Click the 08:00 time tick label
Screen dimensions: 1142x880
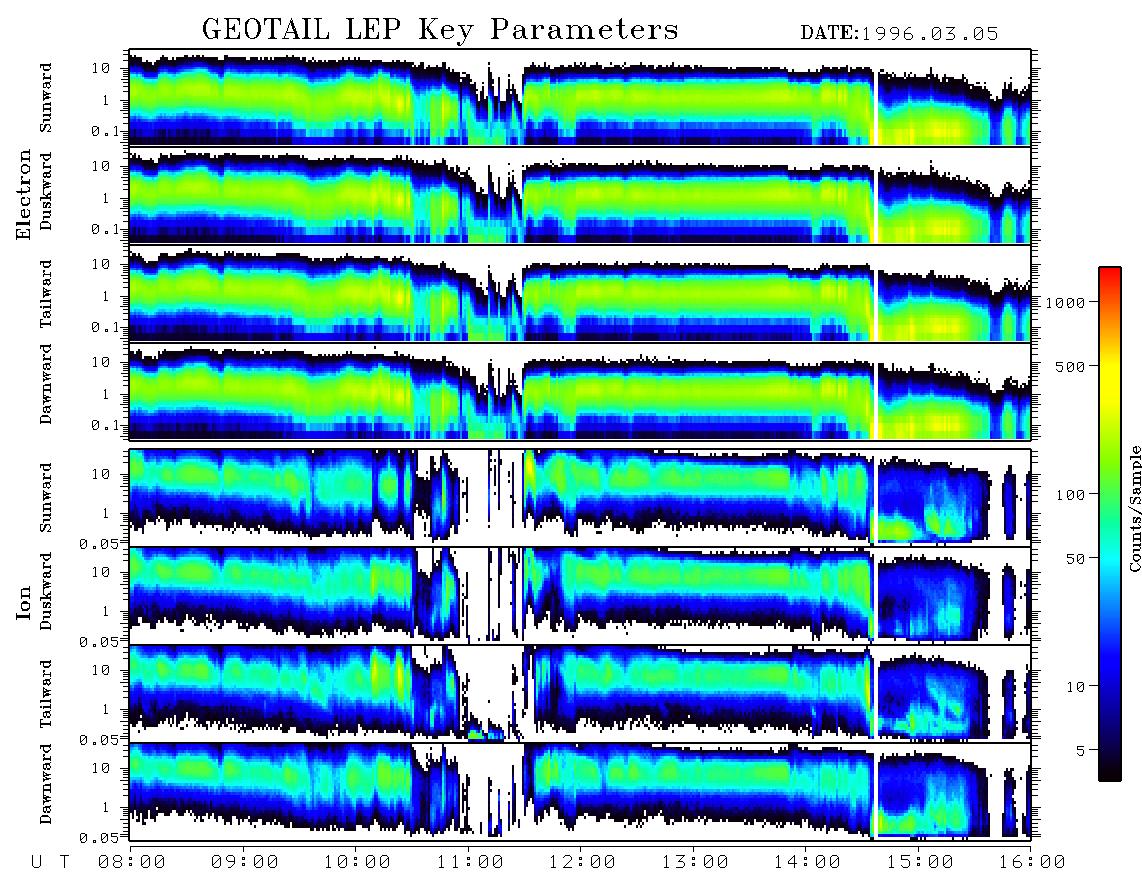pos(132,862)
